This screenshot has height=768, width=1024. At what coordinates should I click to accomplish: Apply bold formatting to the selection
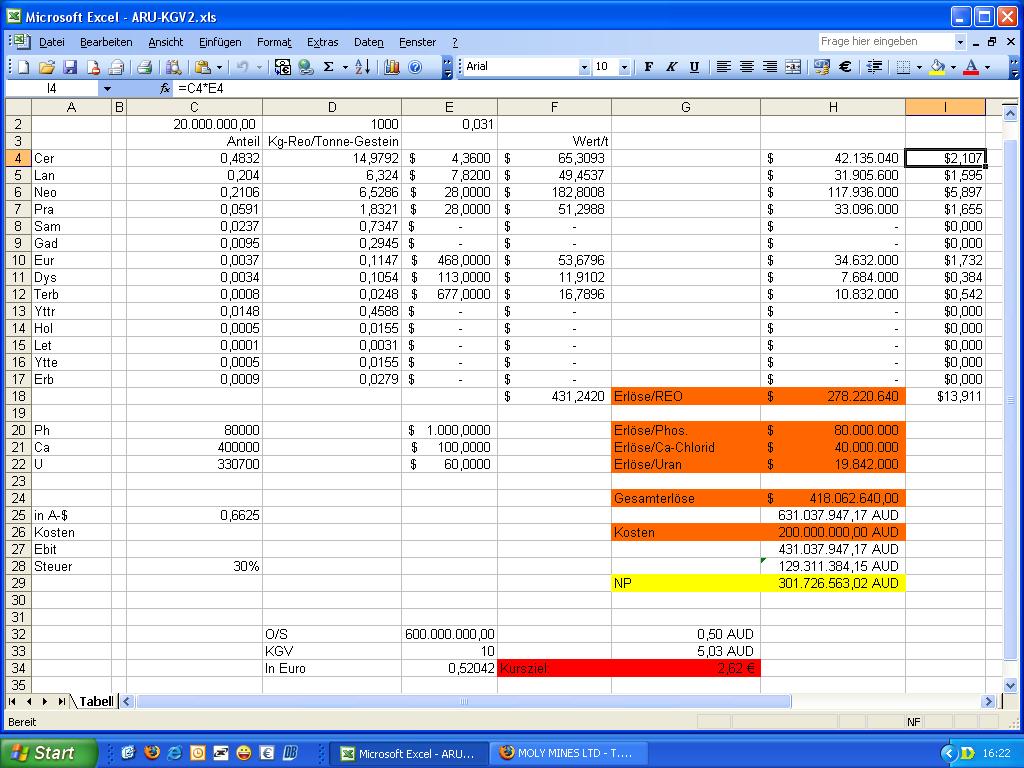click(648, 68)
